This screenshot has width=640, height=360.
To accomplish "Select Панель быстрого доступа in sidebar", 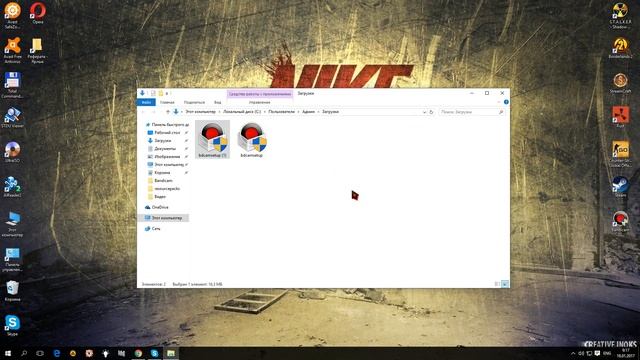I will coord(167,124).
